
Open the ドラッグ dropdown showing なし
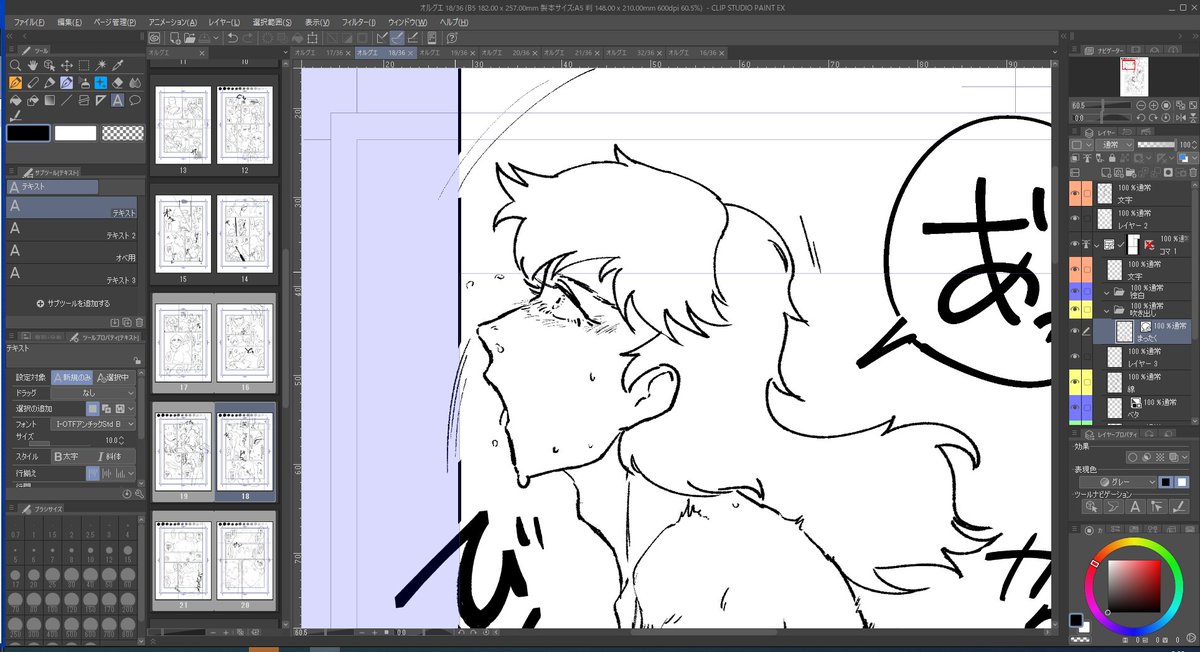[x=91, y=393]
